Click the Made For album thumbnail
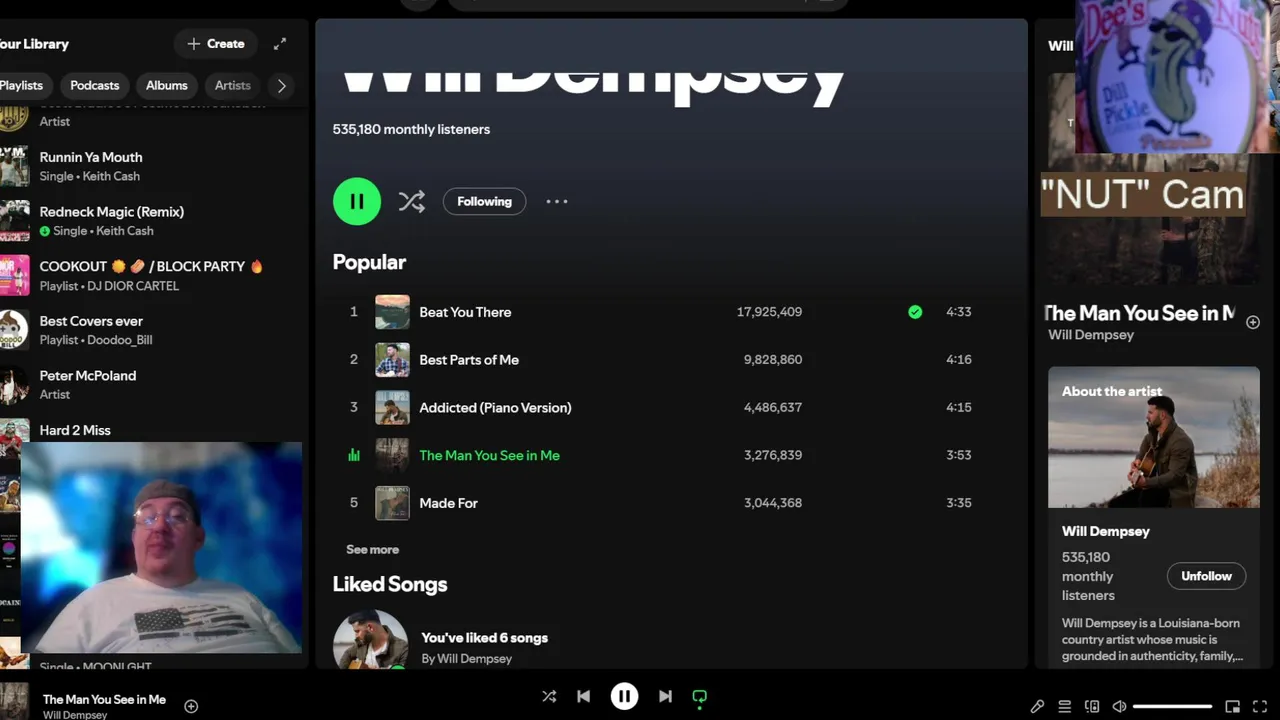The width and height of the screenshot is (1280, 720). [x=392, y=503]
